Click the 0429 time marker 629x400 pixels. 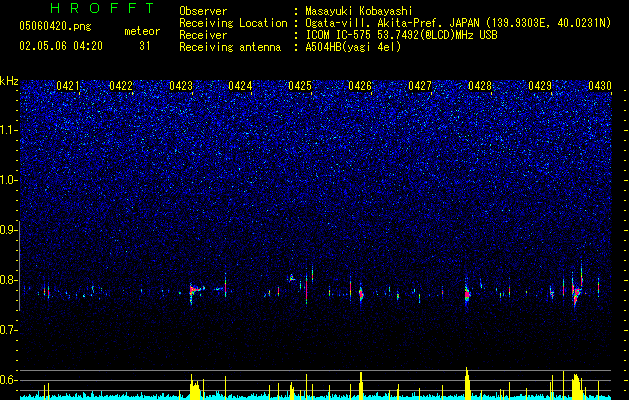click(x=540, y=85)
